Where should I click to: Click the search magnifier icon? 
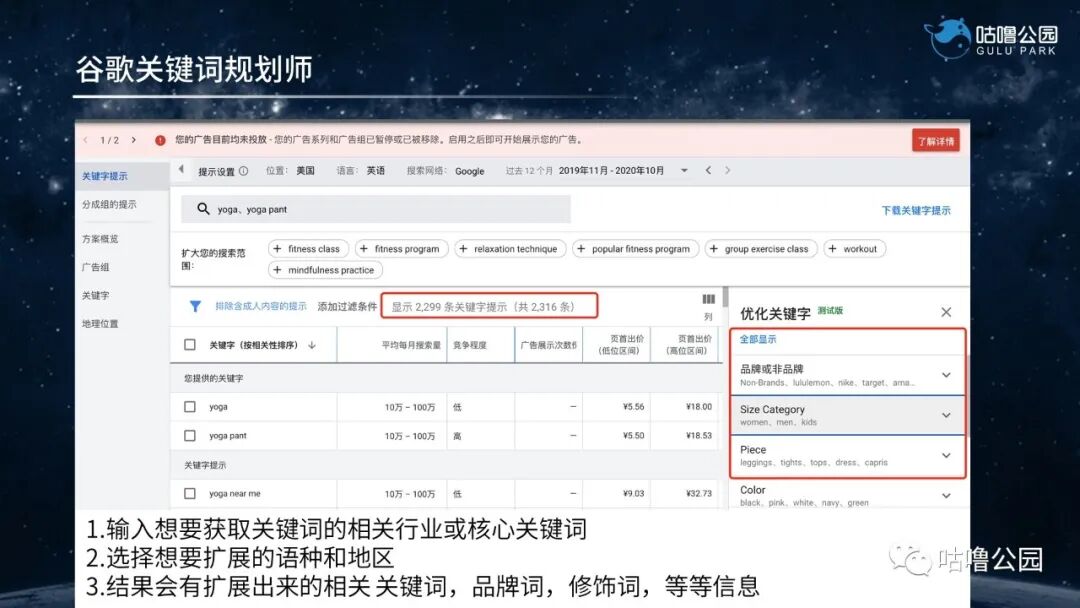tap(201, 208)
